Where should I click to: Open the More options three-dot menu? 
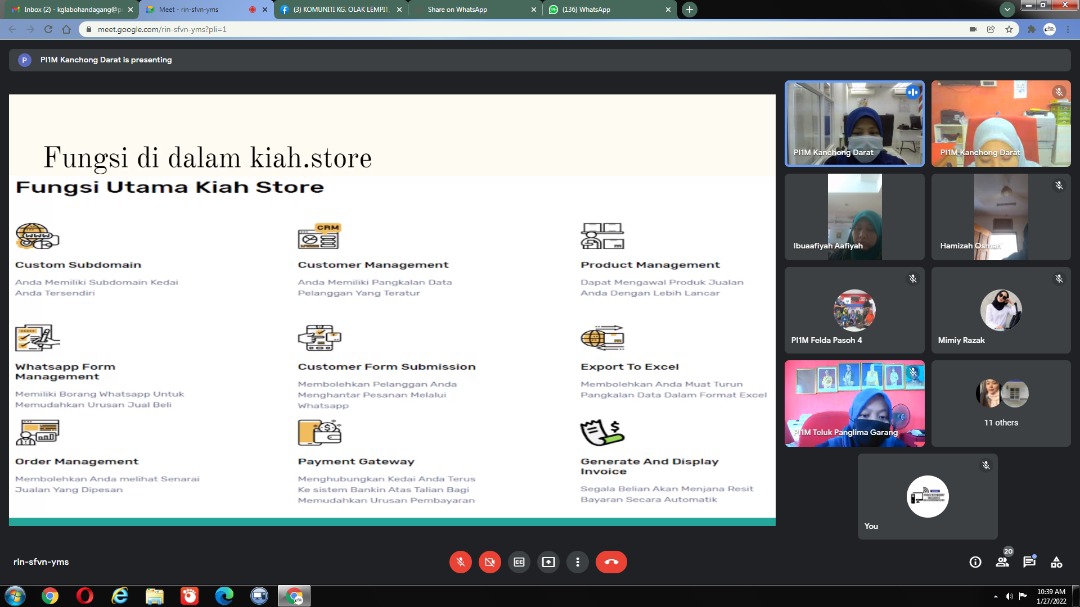point(577,562)
